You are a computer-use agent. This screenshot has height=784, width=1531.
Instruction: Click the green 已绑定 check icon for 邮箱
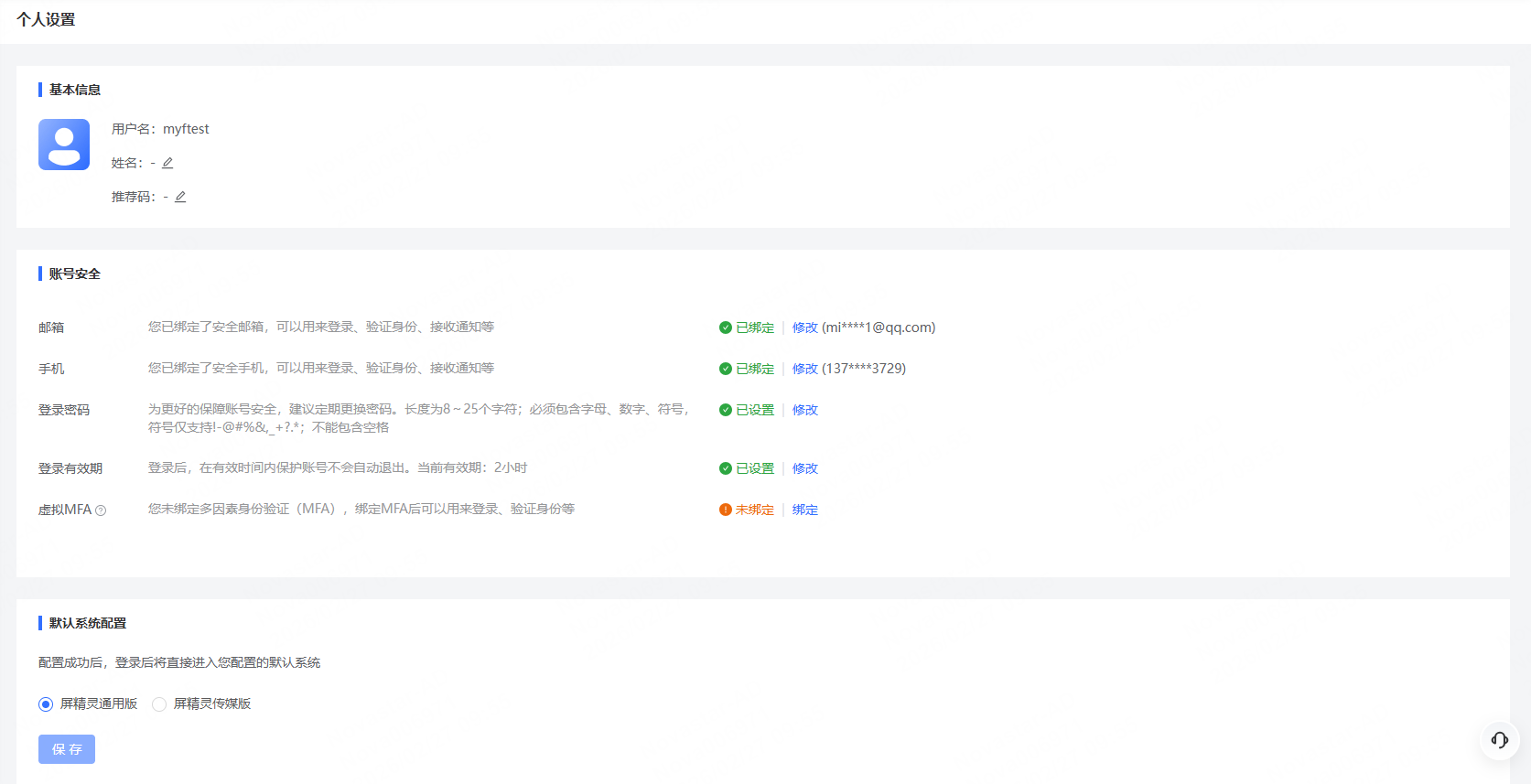tap(726, 328)
